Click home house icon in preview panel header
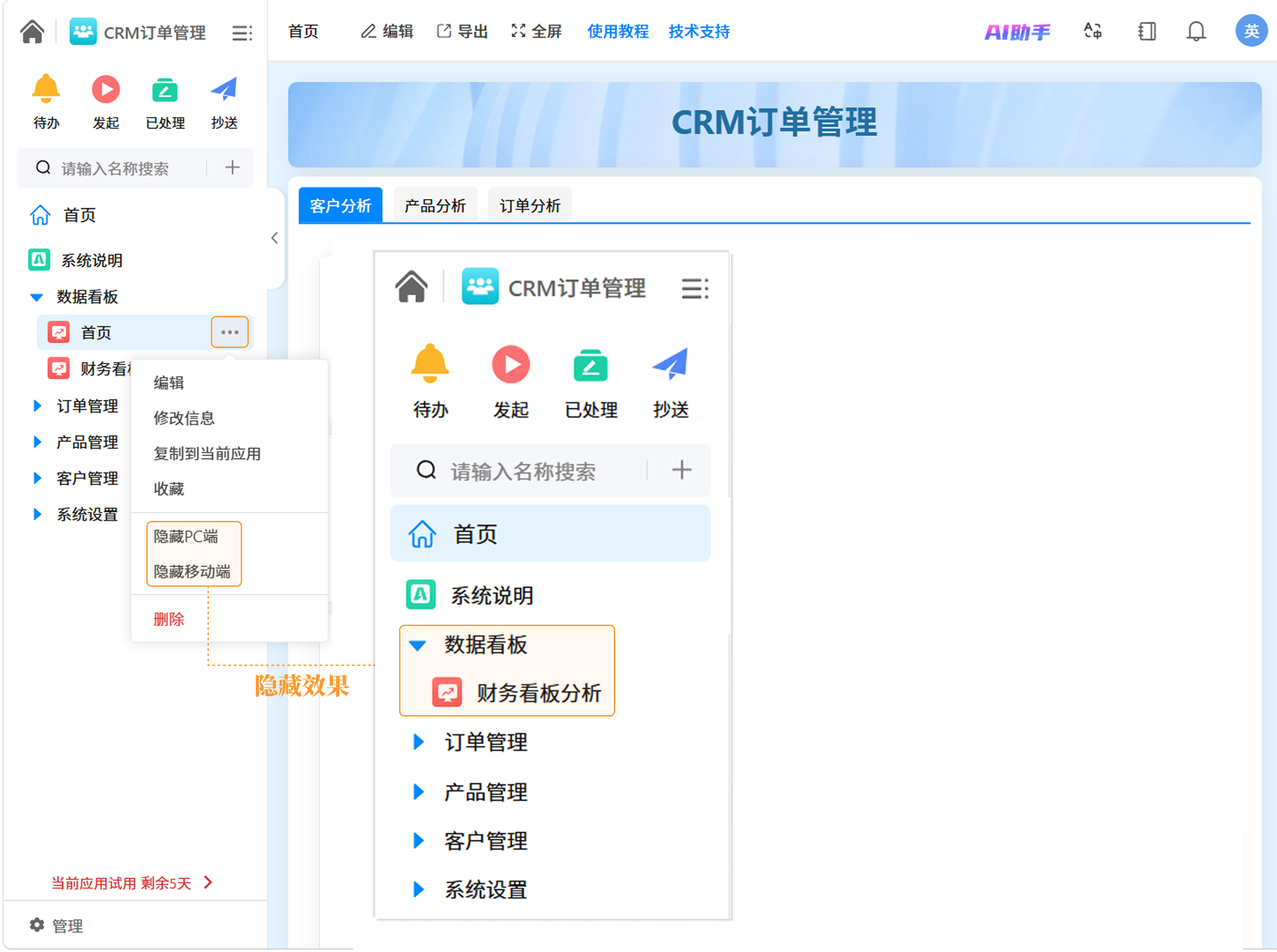 pos(411,287)
